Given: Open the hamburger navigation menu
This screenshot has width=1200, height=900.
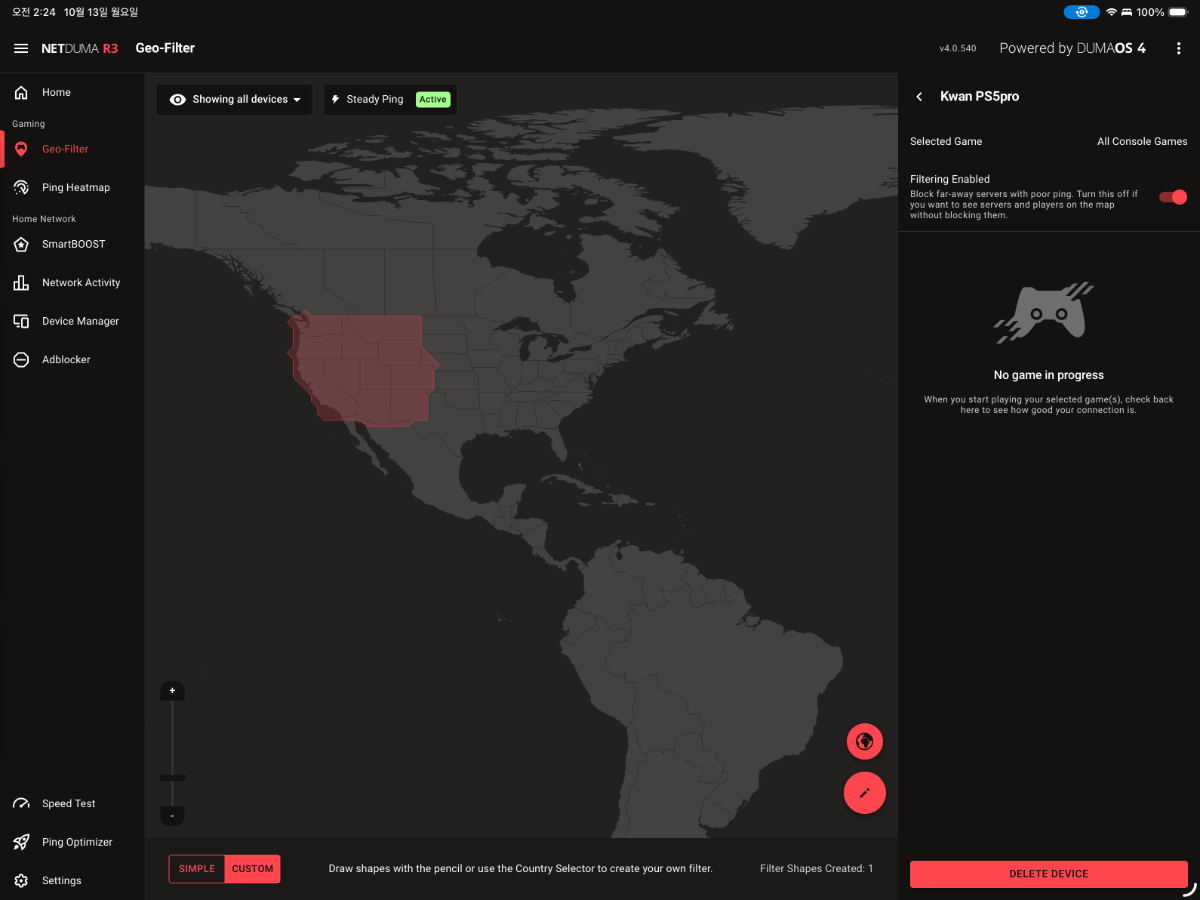Looking at the screenshot, I should 21,48.
